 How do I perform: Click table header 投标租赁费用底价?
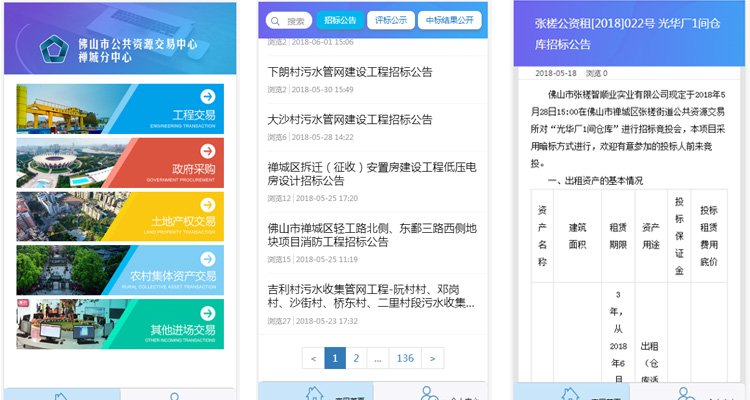pos(709,236)
